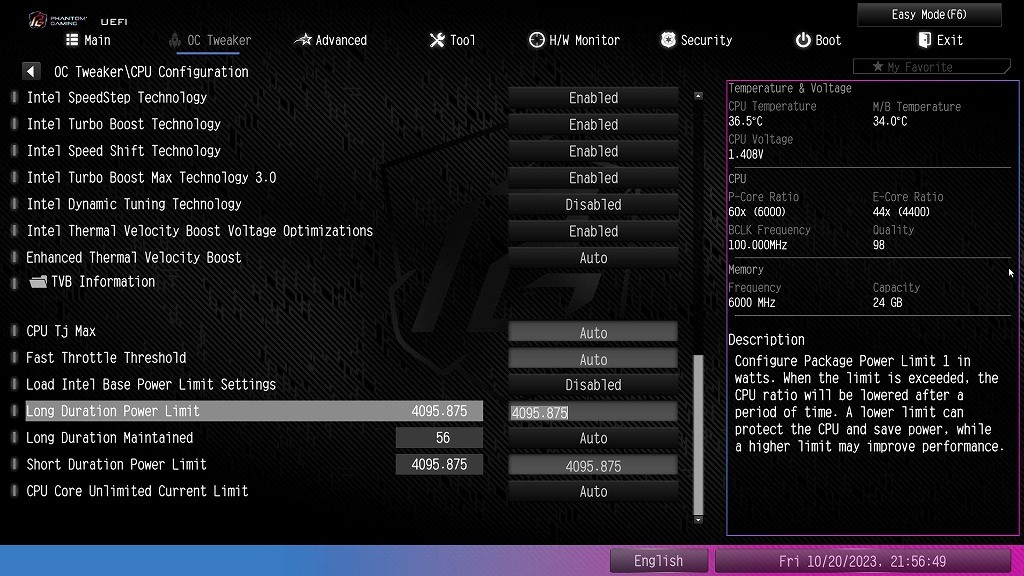The height and width of the screenshot is (576, 1024).
Task: Select the Intel Turbo Boost Technology label
Action: point(123,124)
